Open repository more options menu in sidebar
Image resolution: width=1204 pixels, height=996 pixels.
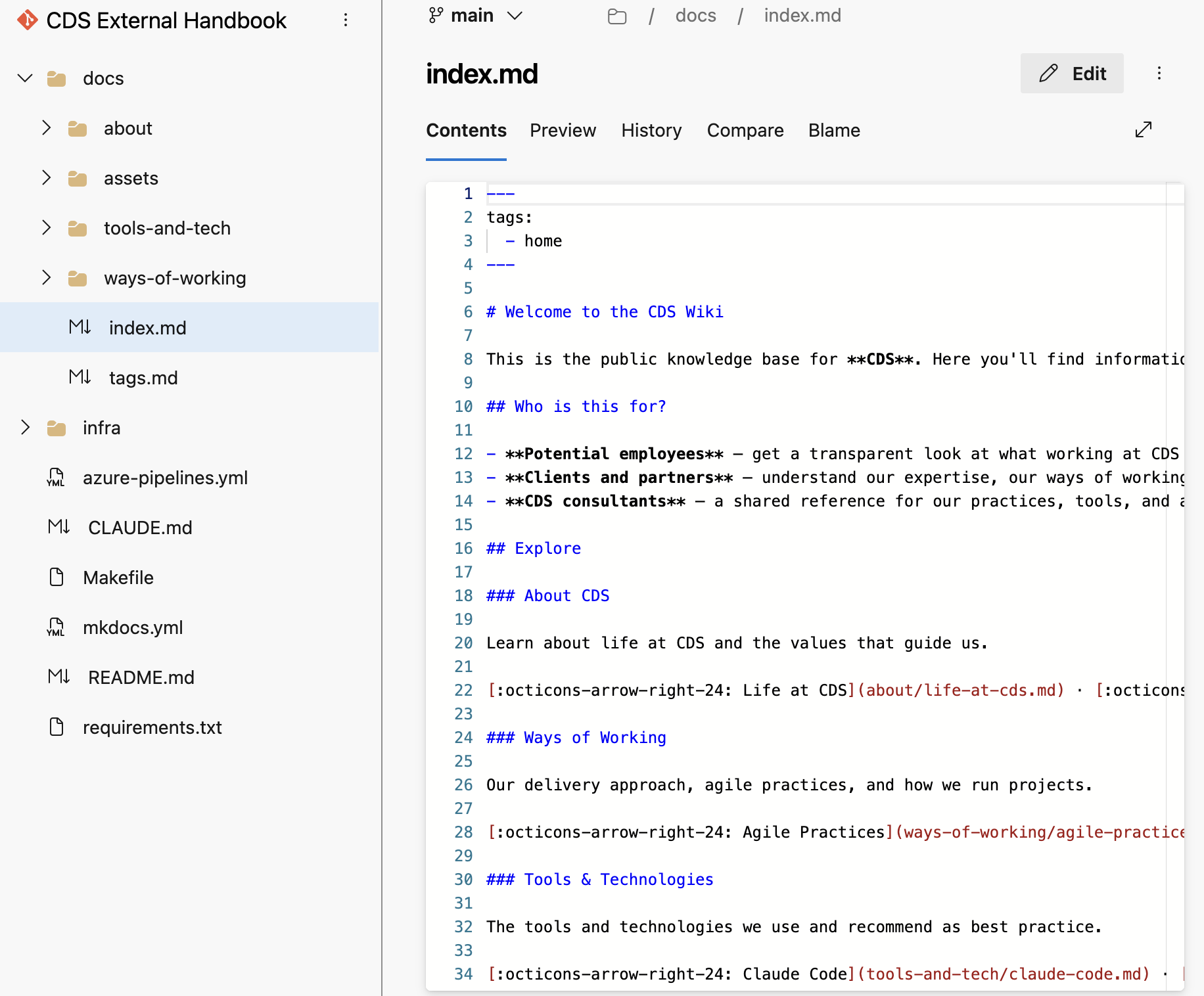coord(346,20)
